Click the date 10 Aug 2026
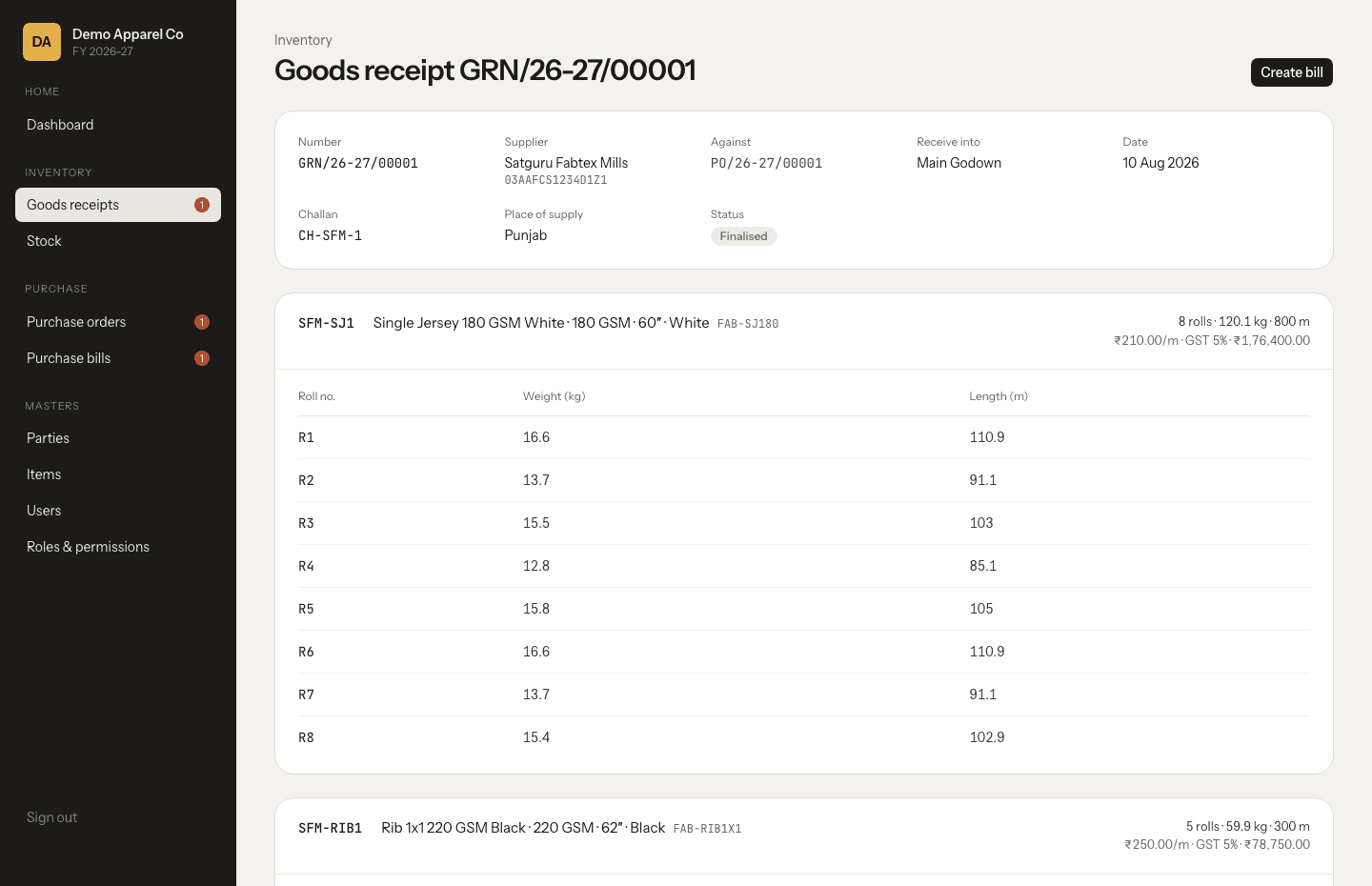The height and width of the screenshot is (886, 1372). pos(1160,163)
